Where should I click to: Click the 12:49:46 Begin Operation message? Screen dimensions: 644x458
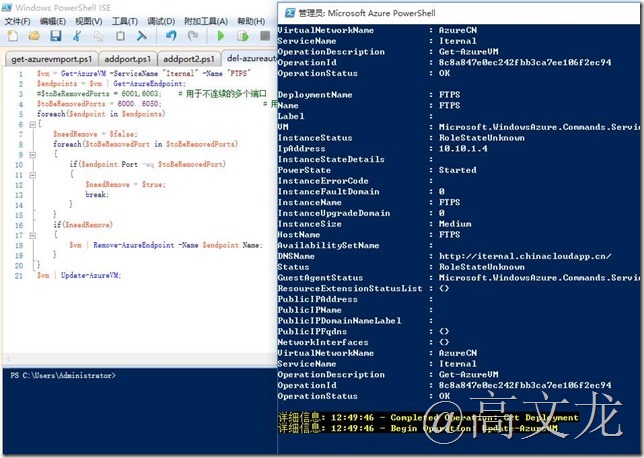coord(418,428)
